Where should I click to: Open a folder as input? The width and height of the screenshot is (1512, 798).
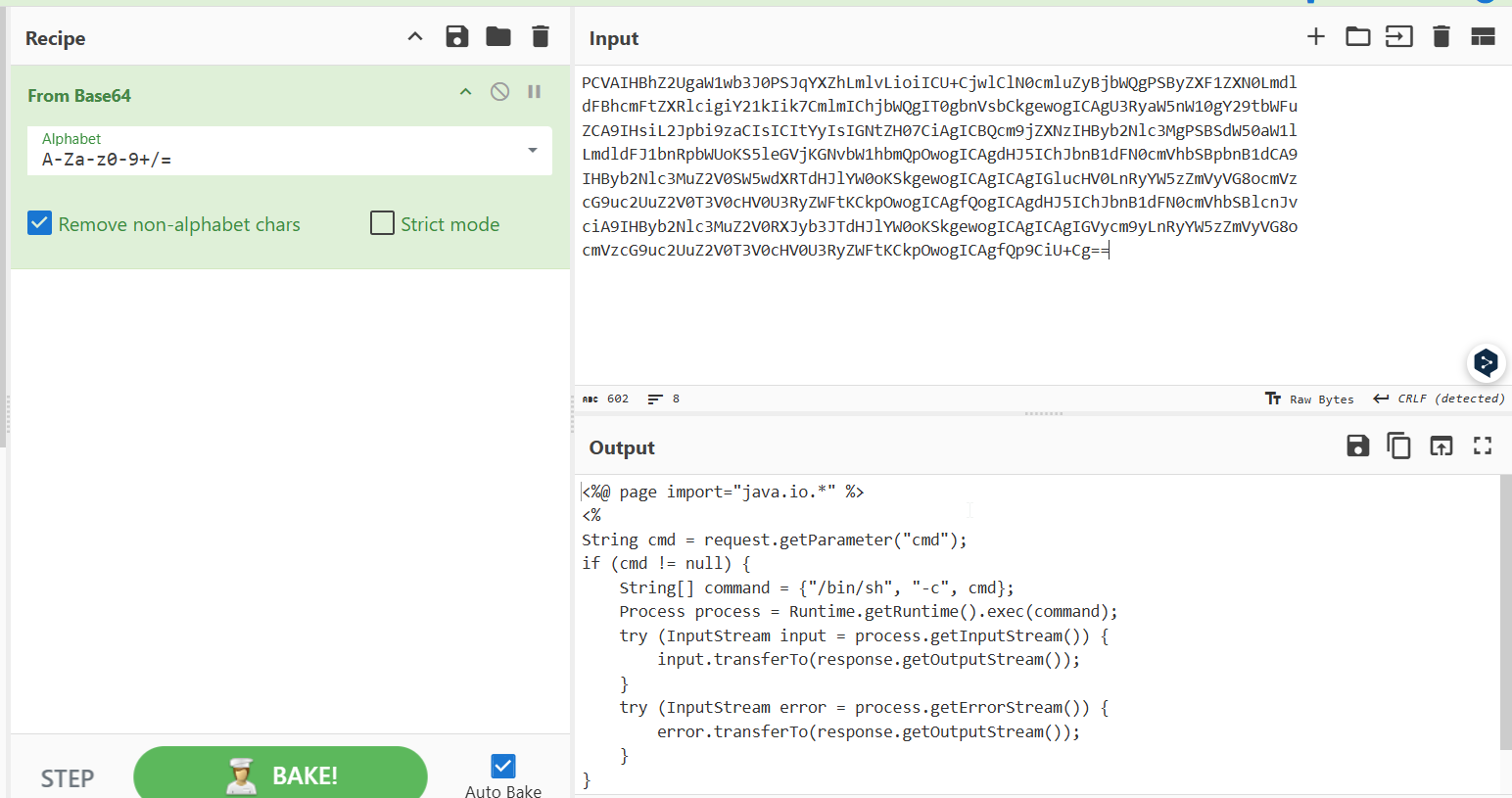(1357, 37)
